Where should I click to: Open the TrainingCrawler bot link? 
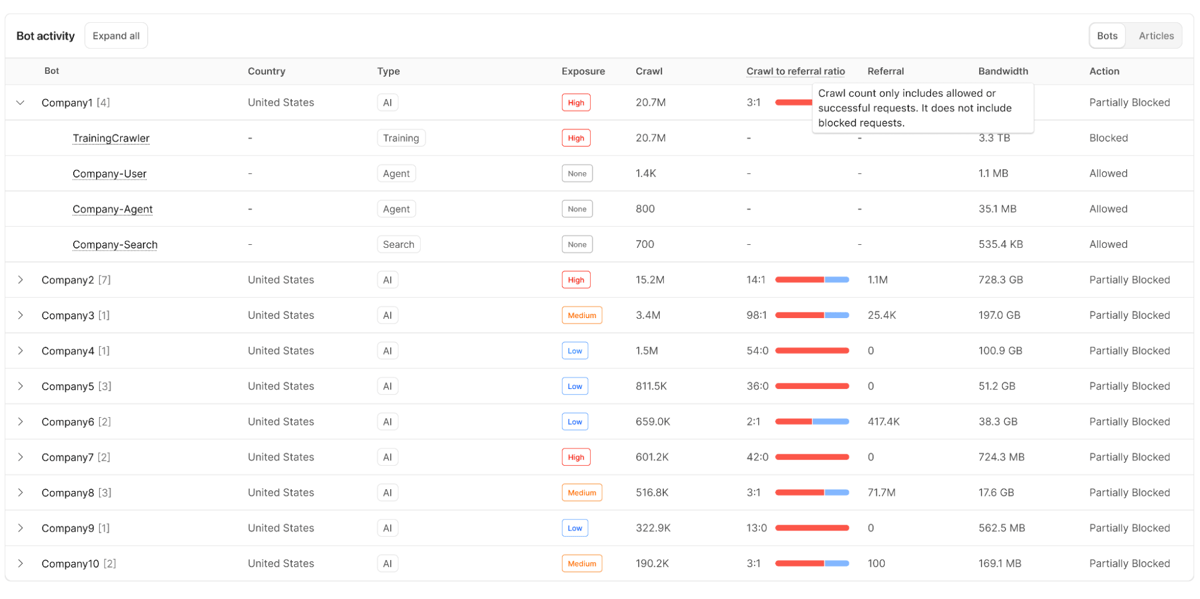click(111, 138)
